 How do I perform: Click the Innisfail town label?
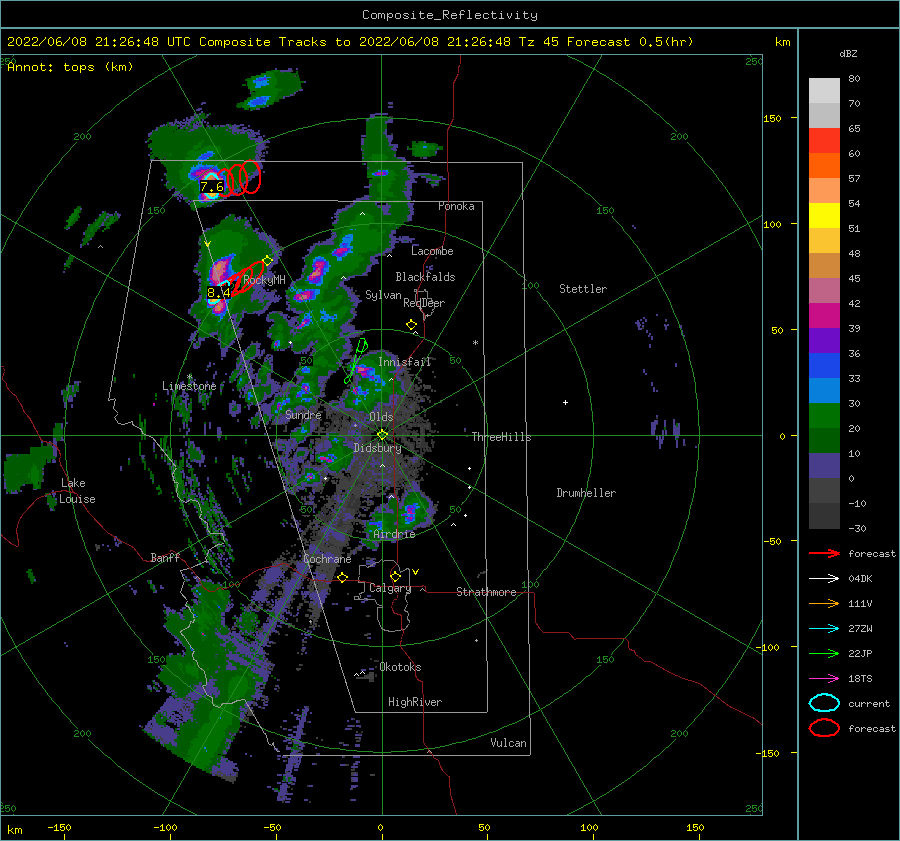coord(404,362)
